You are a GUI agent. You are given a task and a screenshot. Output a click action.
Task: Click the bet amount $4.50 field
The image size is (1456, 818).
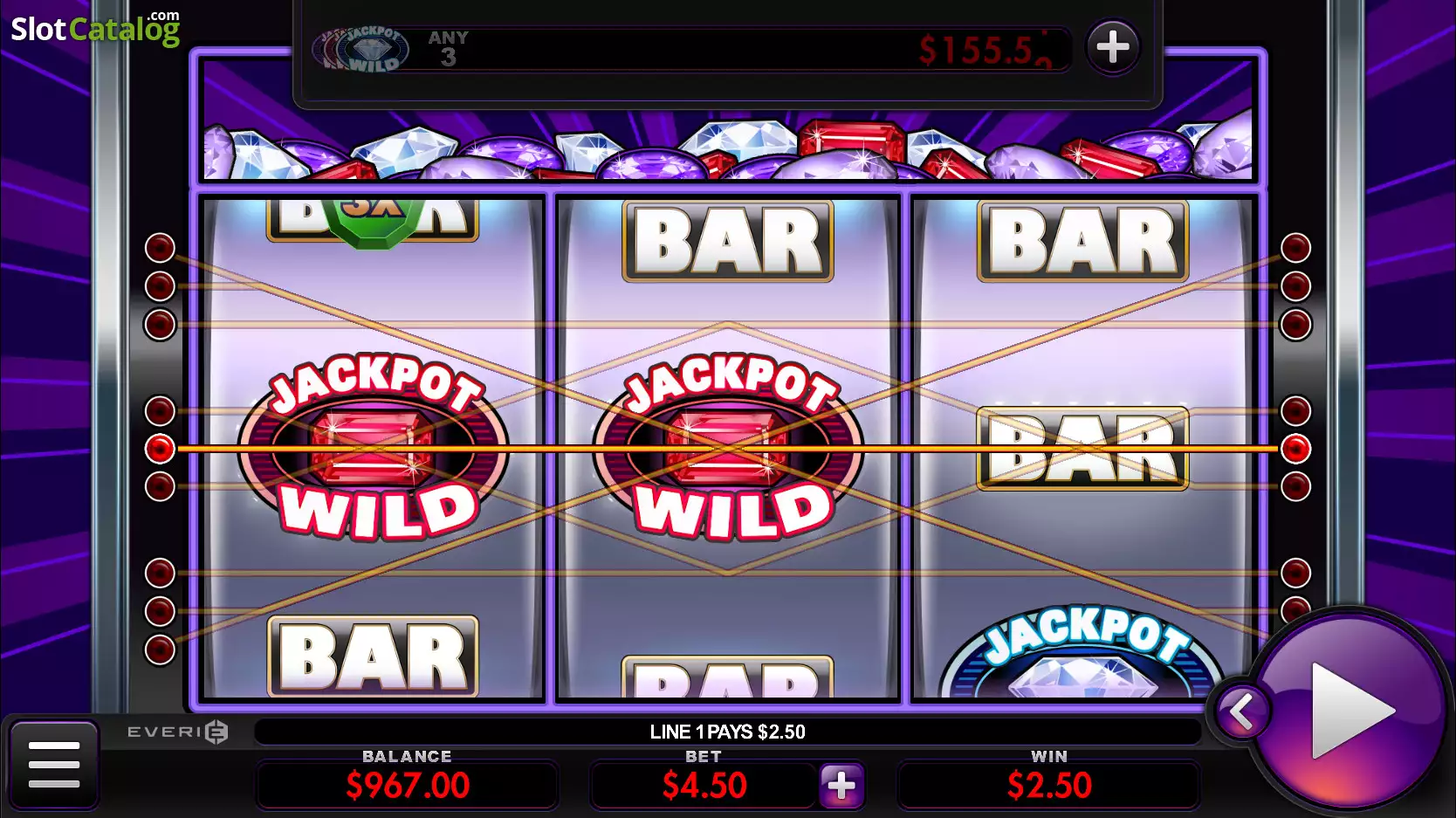[x=704, y=785]
